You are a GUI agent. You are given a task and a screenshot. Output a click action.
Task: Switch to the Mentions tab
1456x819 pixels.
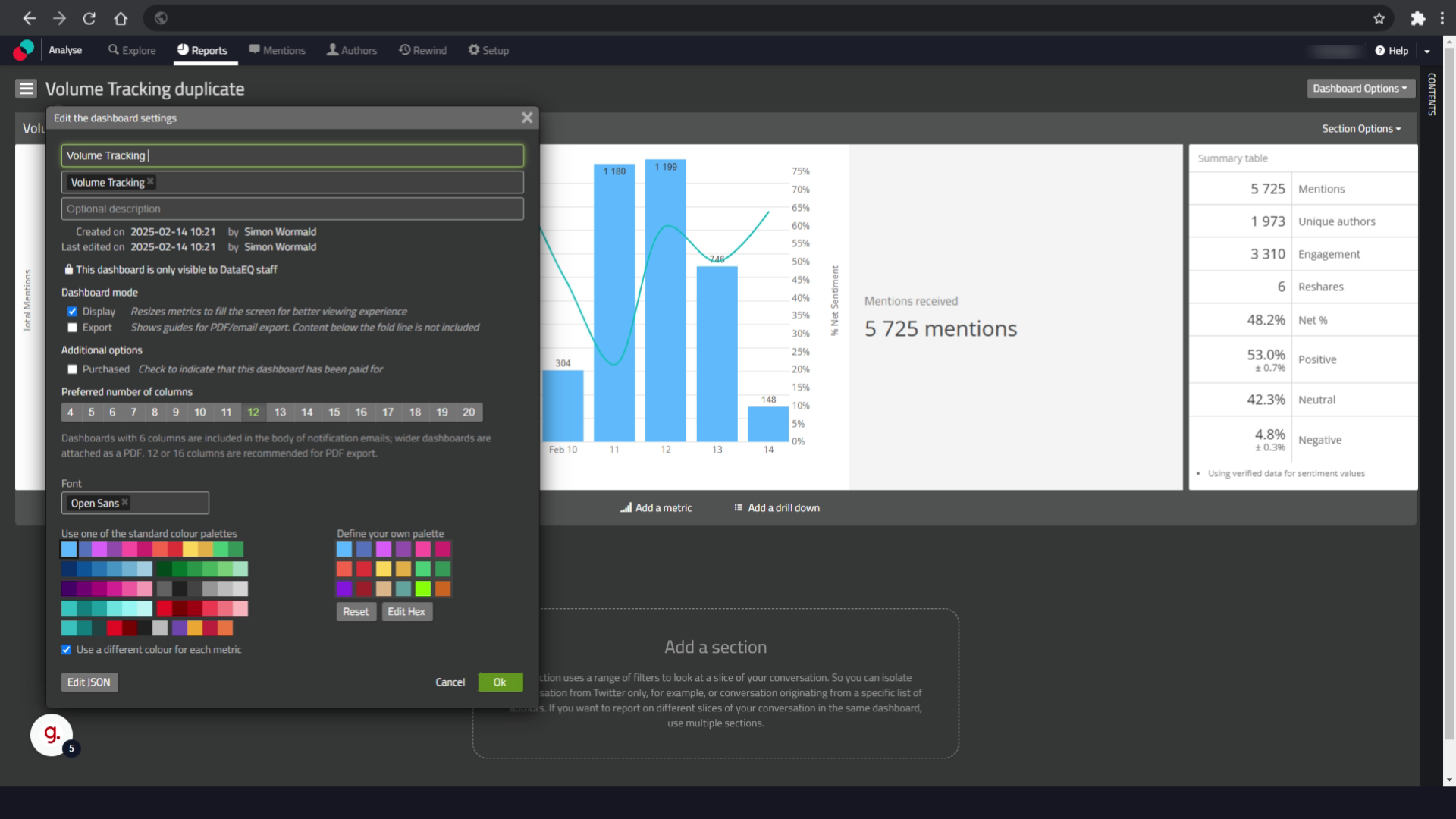tap(277, 50)
